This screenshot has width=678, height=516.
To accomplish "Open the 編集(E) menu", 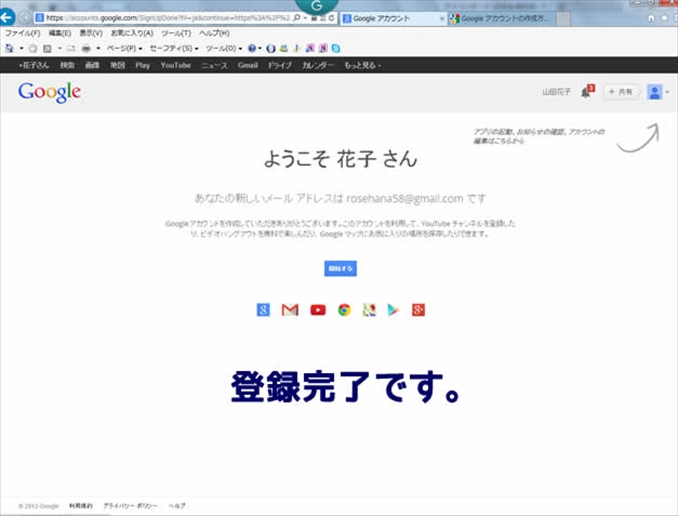I will click(x=60, y=33).
